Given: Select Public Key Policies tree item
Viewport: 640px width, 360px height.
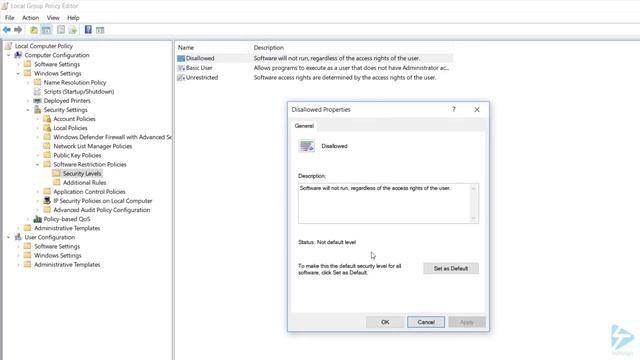Looking at the screenshot, I should 77,156.
